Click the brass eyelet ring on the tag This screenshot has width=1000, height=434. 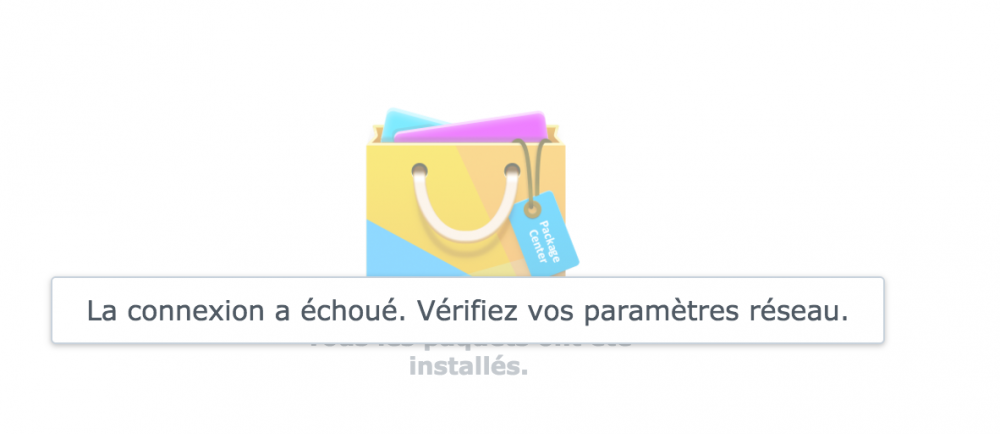tap(532, 208)
